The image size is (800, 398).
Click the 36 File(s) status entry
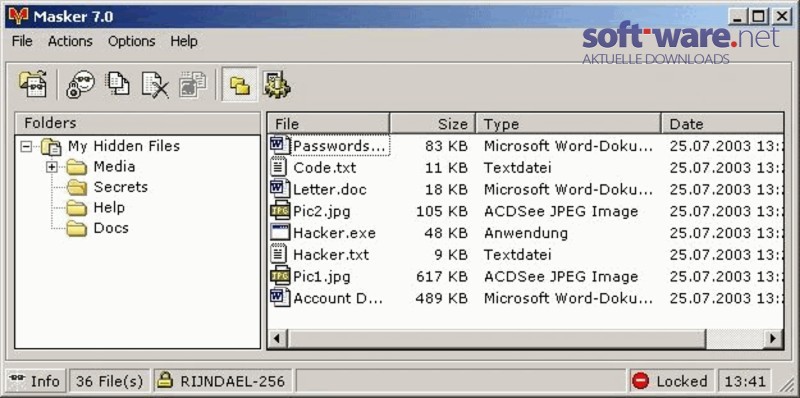[x=109, y=381]
